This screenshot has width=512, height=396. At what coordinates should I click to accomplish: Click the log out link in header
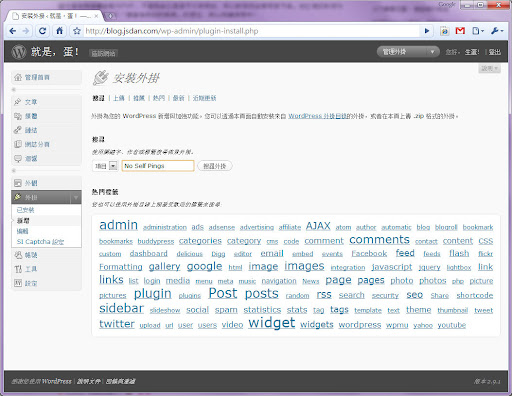[495, 52]
